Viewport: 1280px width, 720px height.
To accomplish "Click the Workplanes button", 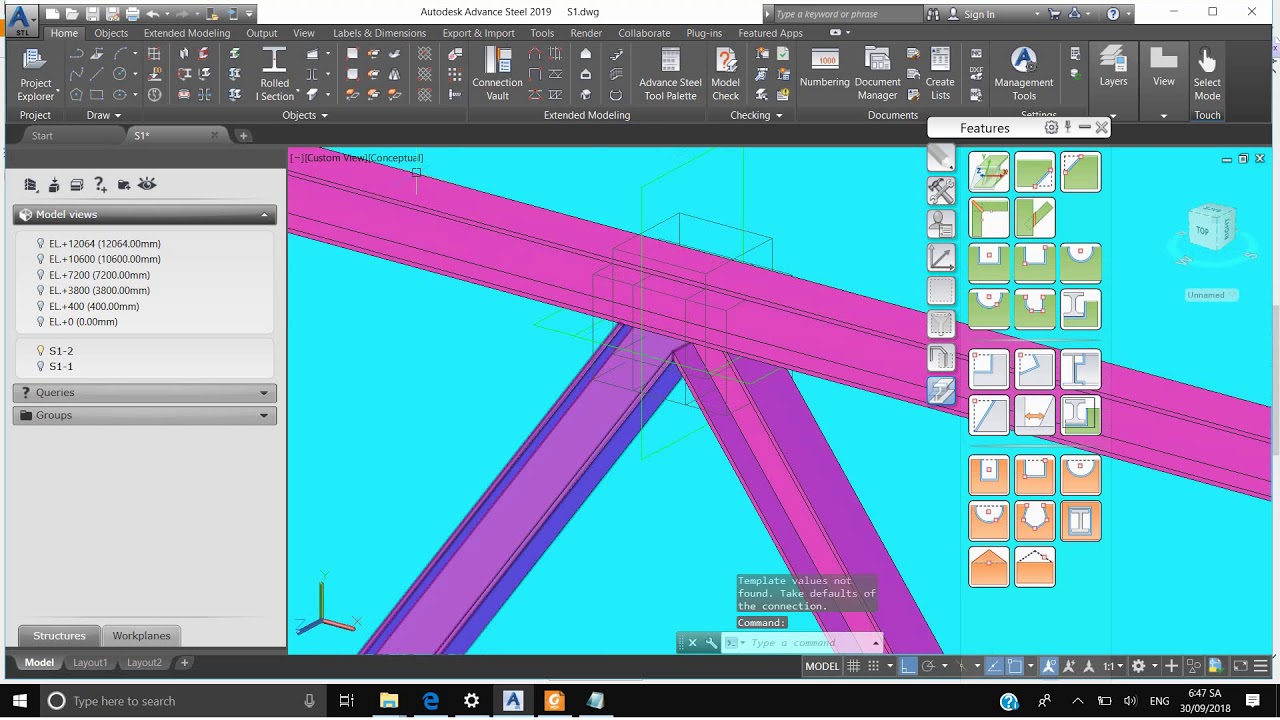I will [x=141, y=636].
